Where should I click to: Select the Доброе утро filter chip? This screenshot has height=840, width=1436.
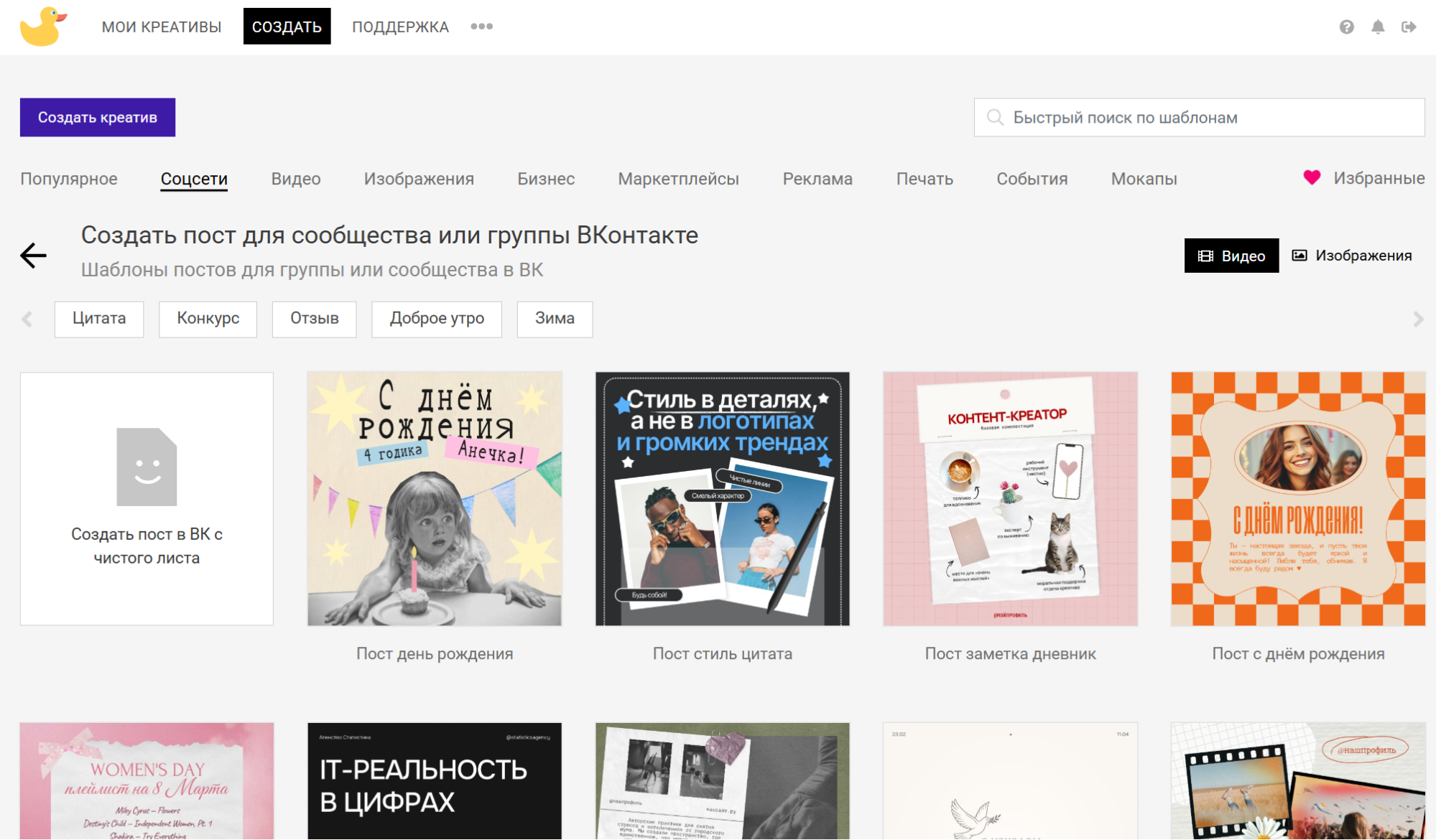tap(436, 318)
